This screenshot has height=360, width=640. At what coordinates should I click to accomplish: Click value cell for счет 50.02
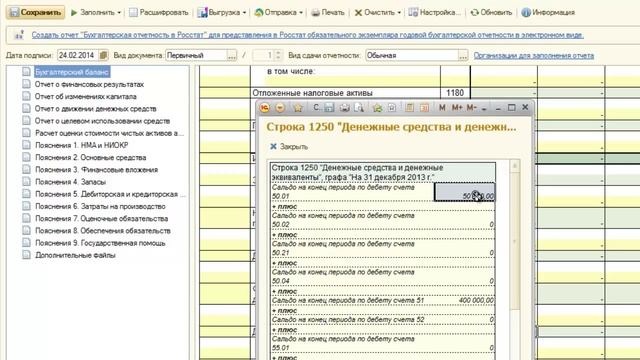point(464,220)
